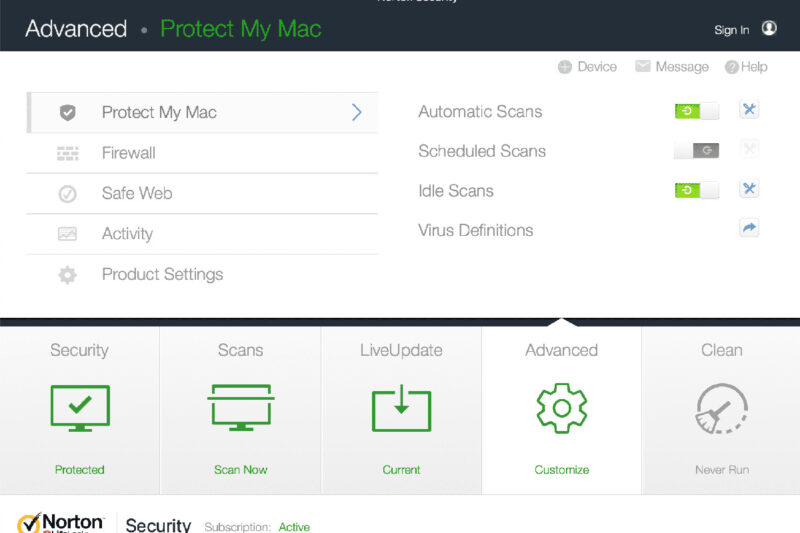Image resolution: width=800 pixels, height=533 pixels.
Task: Click the Help question mark icon
Action: tap(732, 67)
